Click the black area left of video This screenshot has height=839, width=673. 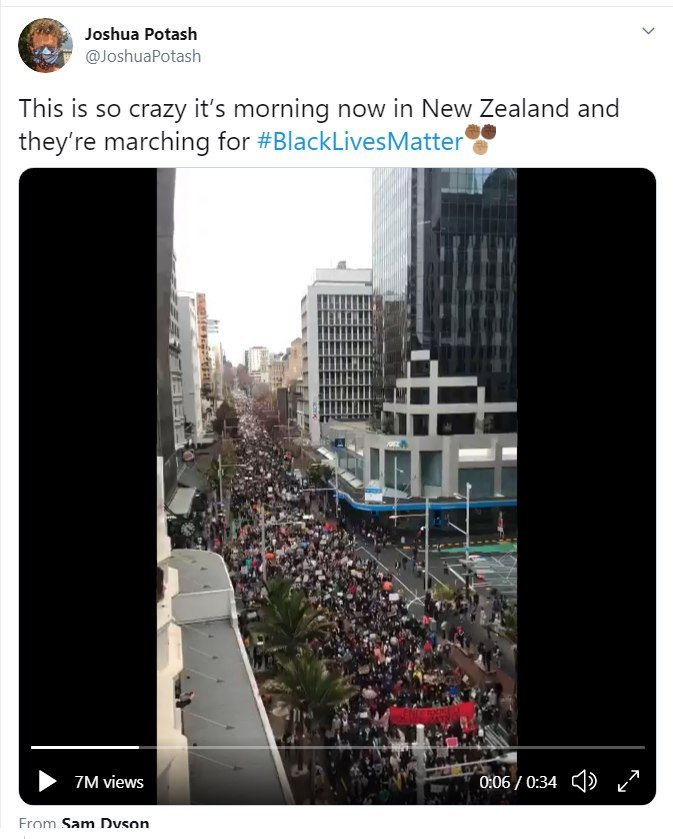click(x=88, y=455)
